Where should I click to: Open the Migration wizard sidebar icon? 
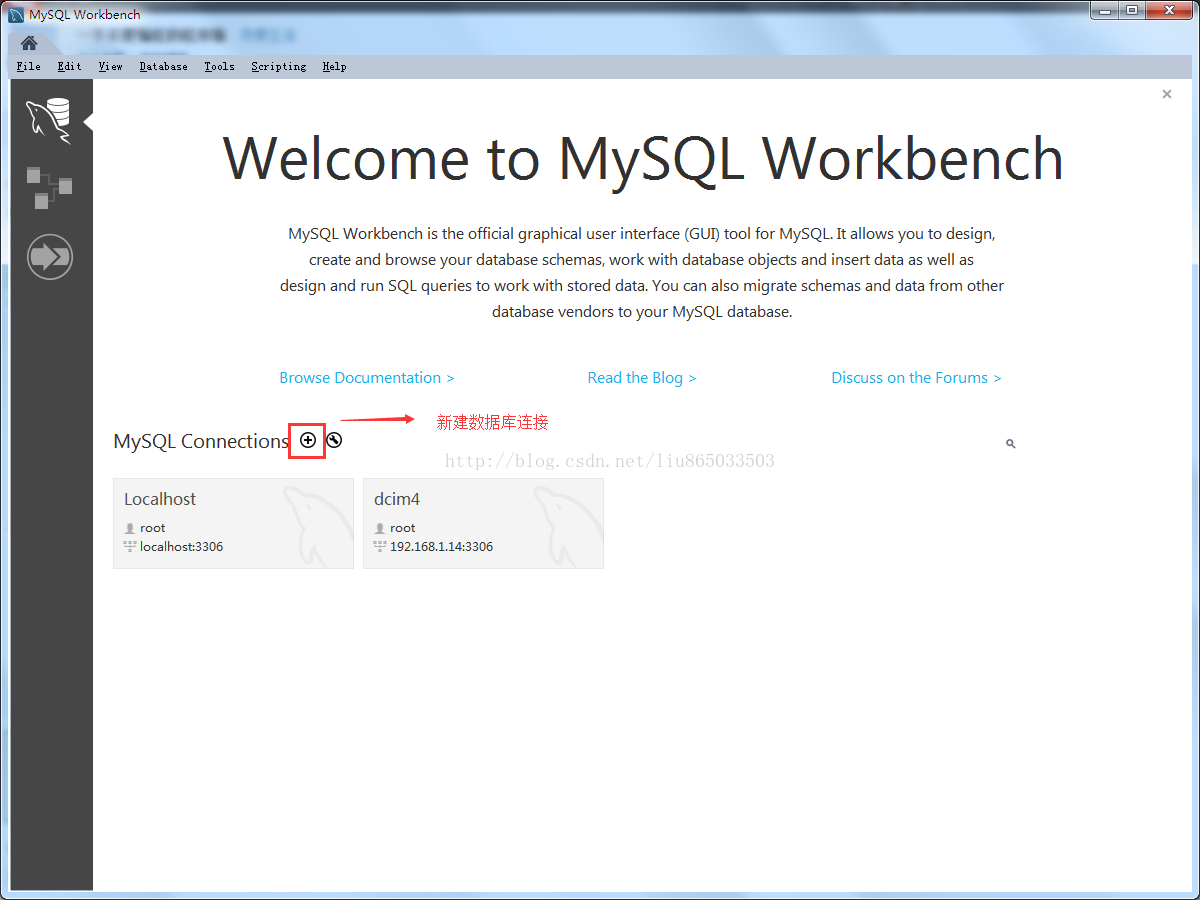click(50, 257)
